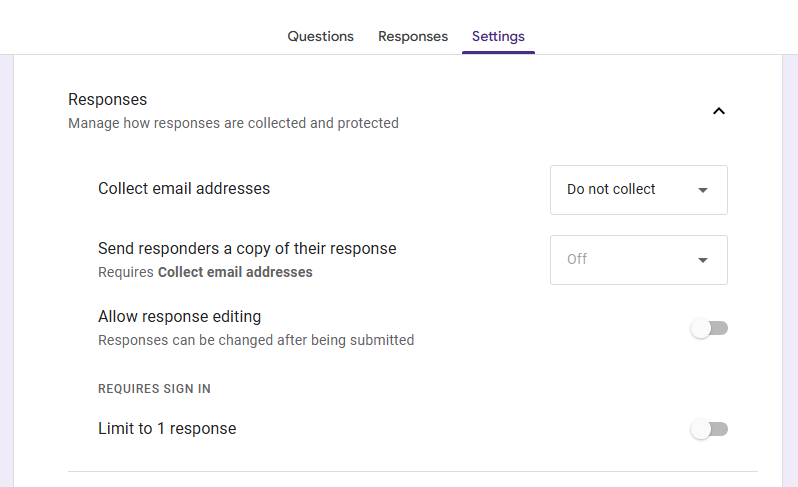Open the Responses tab
Screen dimensions: 798x487
413,36
